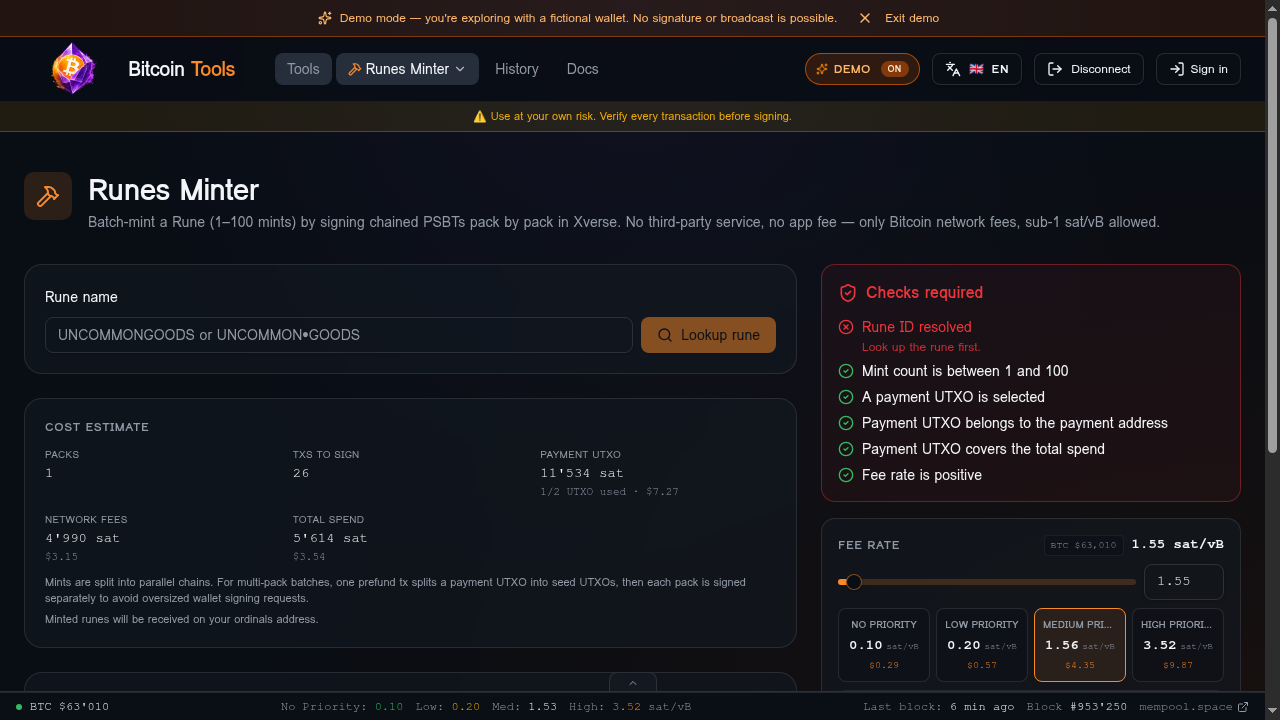Click the 1.55 fee rate number field

[x=1184, y=582]
